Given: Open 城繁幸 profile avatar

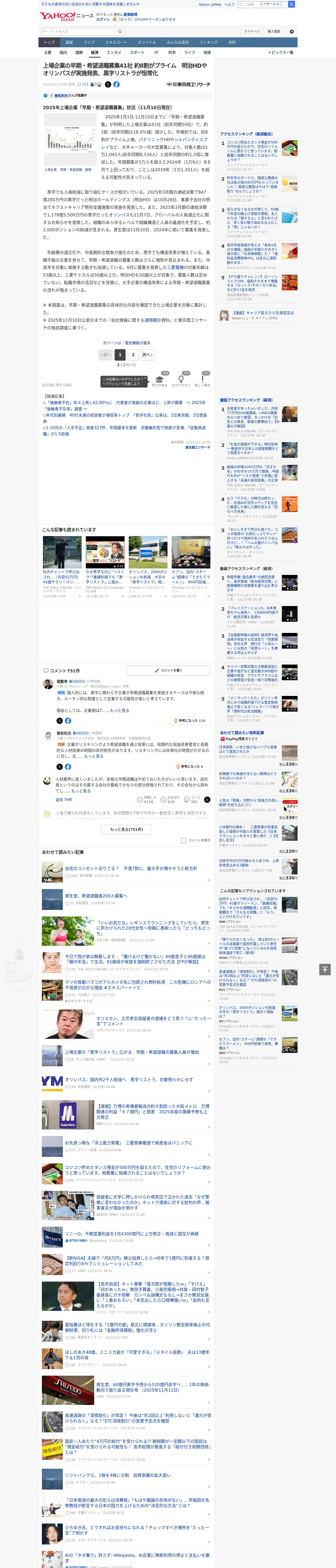Looking at the screenshot, I should point(48,684).
